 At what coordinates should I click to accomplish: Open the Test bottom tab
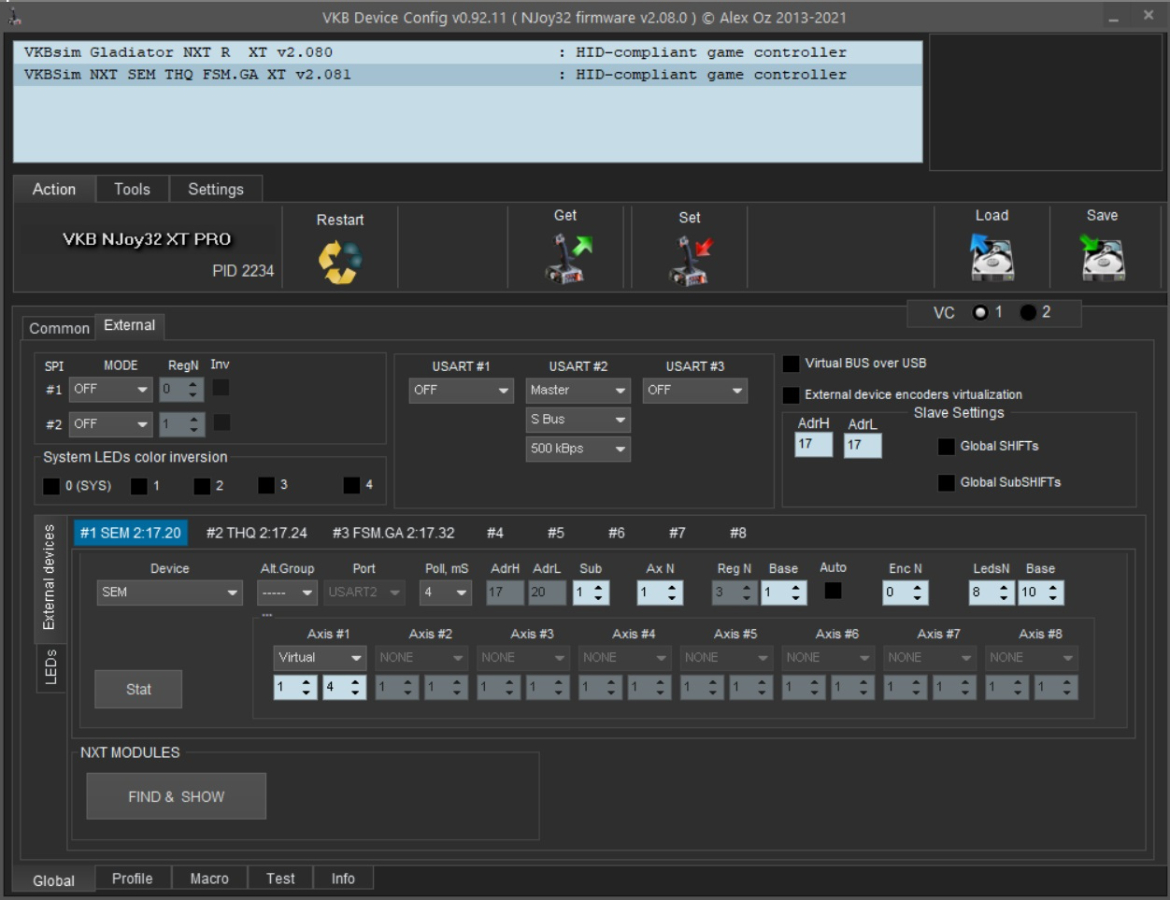click(x=281, y=878)
